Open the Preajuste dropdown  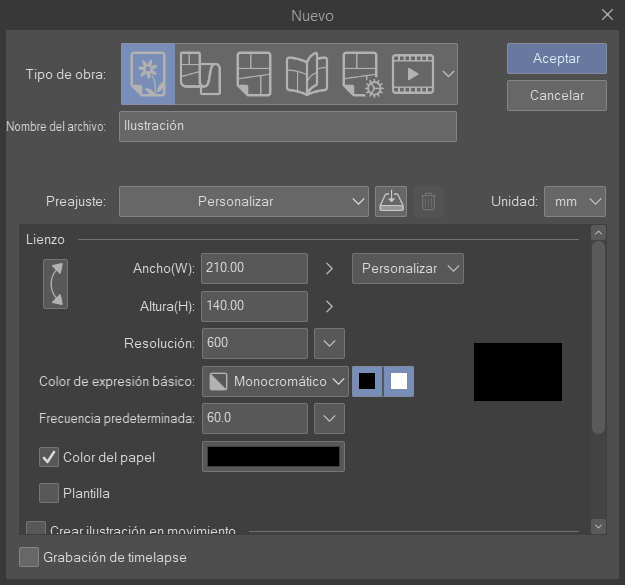(244, 201)
